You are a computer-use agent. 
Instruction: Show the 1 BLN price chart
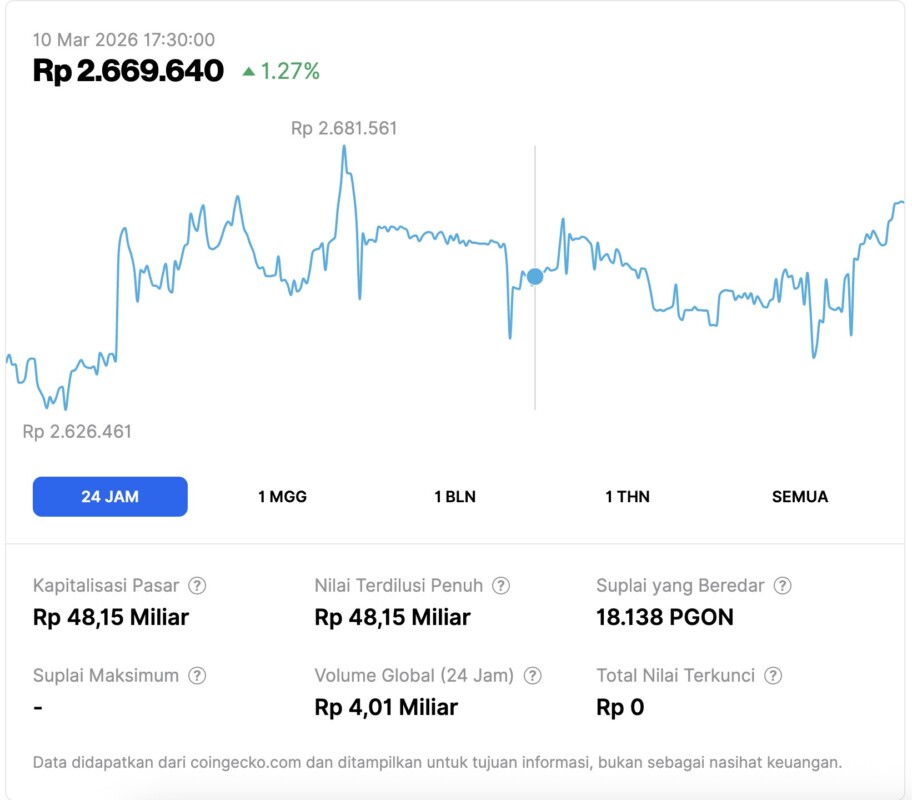click(455, 497)
